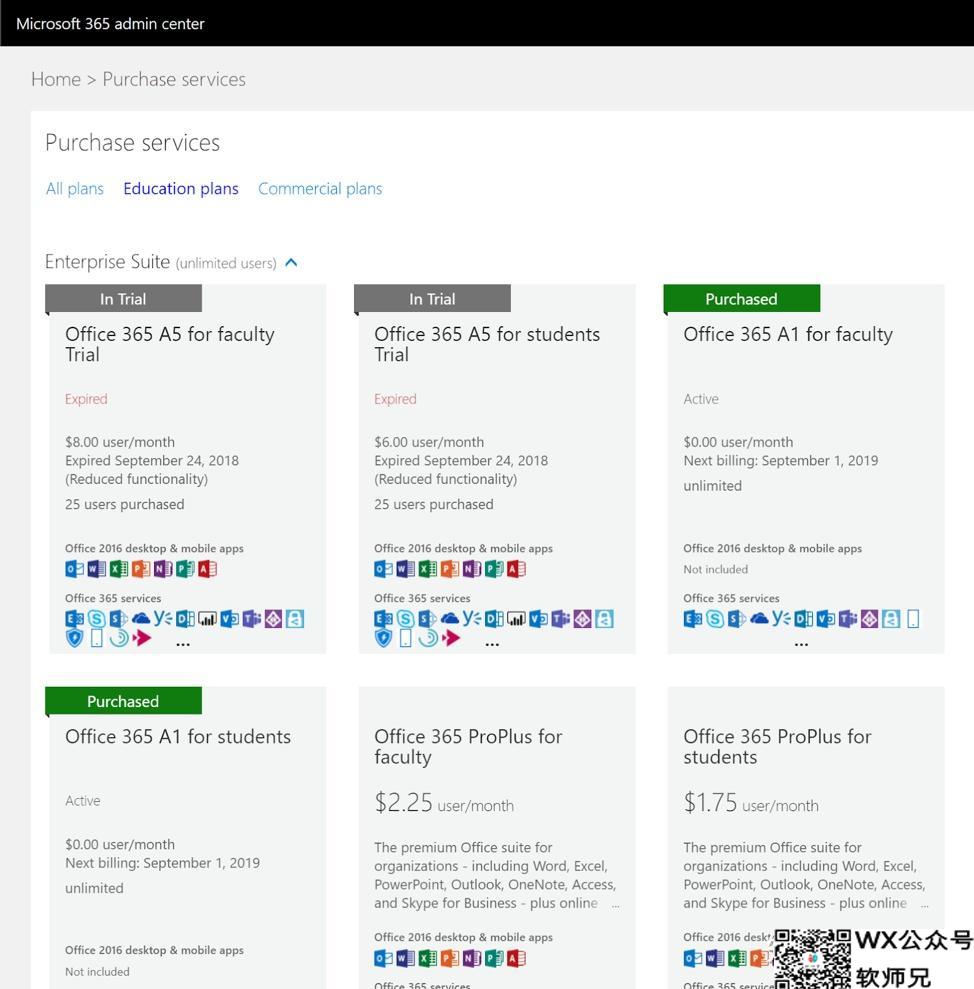
Task: Select Skype service icon in A5 faculty Trial card
Action: (x=97, y=619)
